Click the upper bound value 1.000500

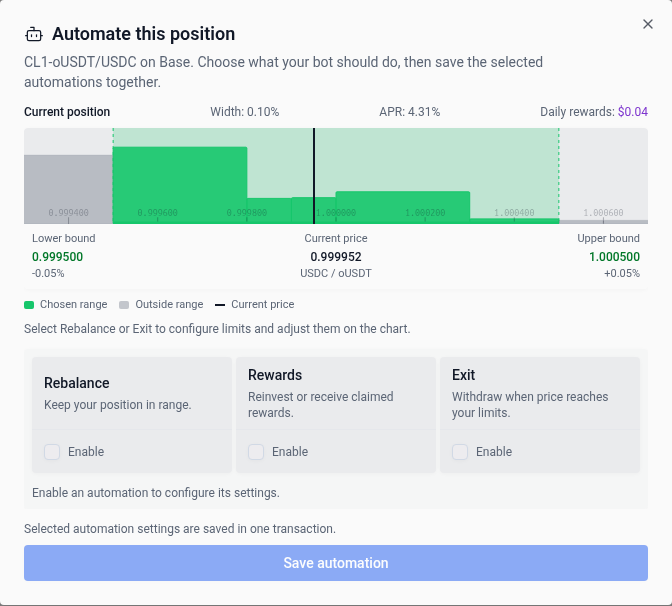(614, 257)
